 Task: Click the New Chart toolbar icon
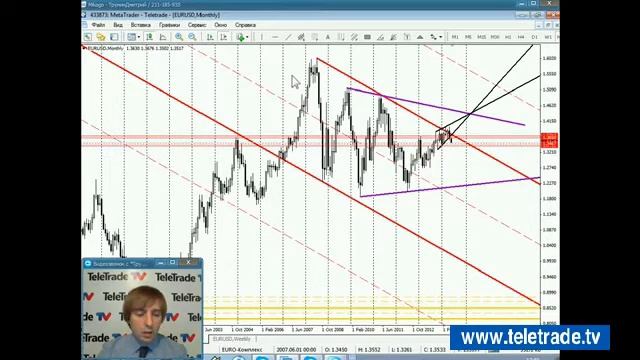tap(88, 37)
